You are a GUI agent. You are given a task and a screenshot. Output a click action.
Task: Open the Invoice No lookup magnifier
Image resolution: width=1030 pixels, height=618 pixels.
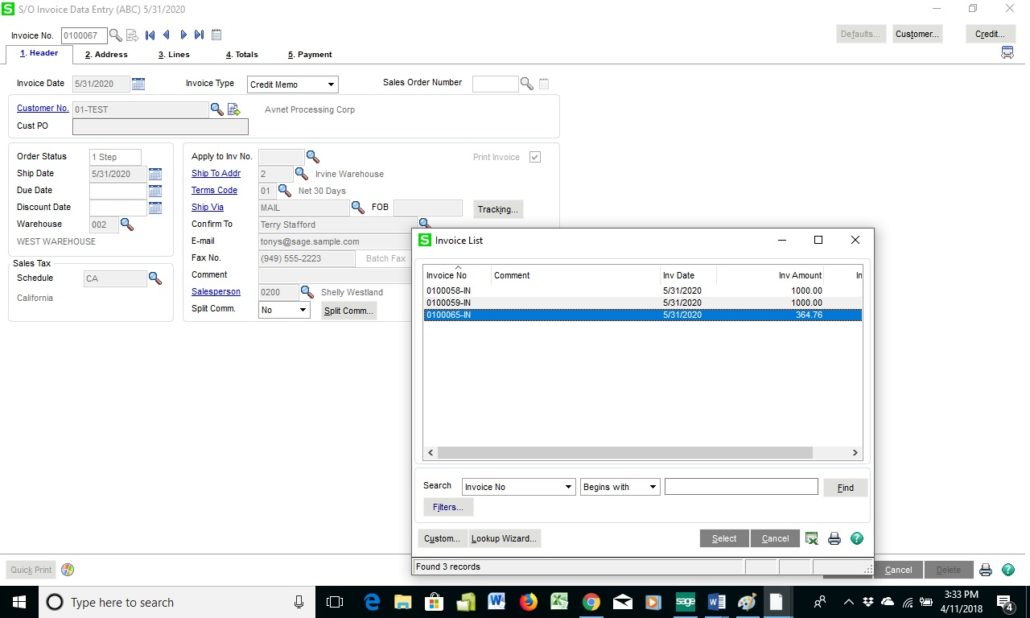click(x=115, y=34)
